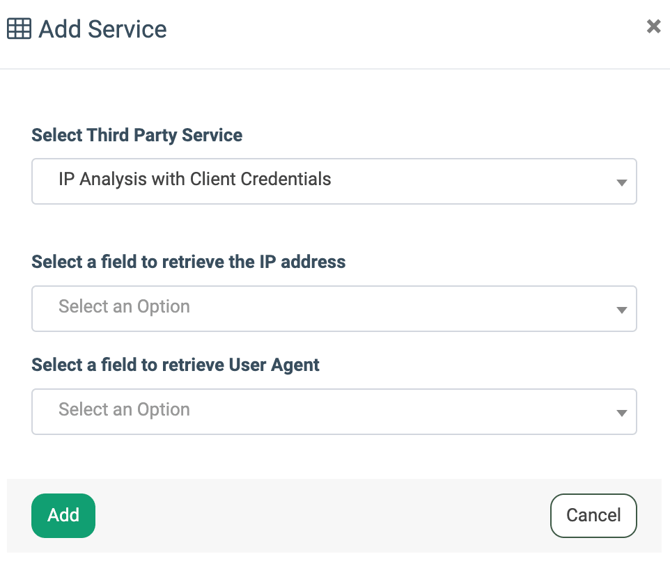Click 'Select an Option' placeholder under User Agent
670x561 pixels.
click(x=124, y=410)
